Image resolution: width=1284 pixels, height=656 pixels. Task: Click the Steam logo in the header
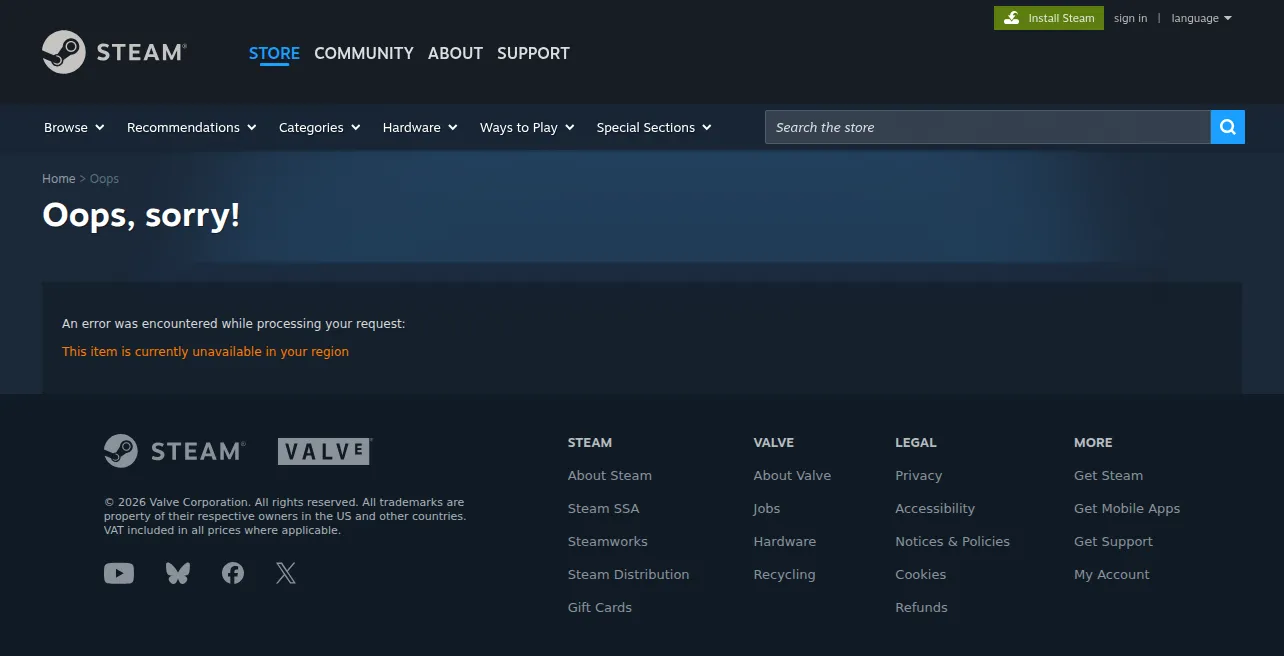[114, 52]
